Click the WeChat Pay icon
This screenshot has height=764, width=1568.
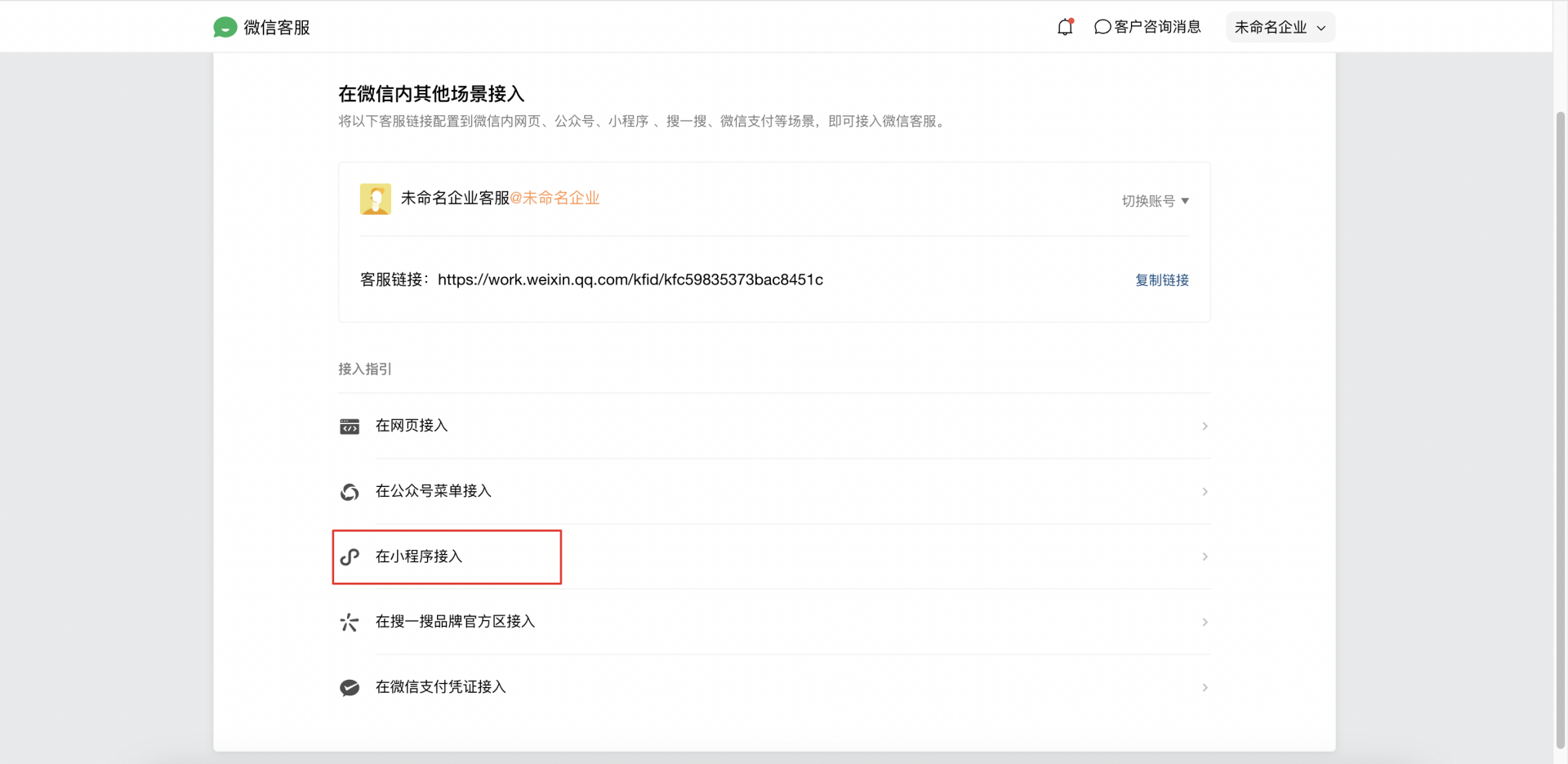pyautogui.click(x=350, y=687)
